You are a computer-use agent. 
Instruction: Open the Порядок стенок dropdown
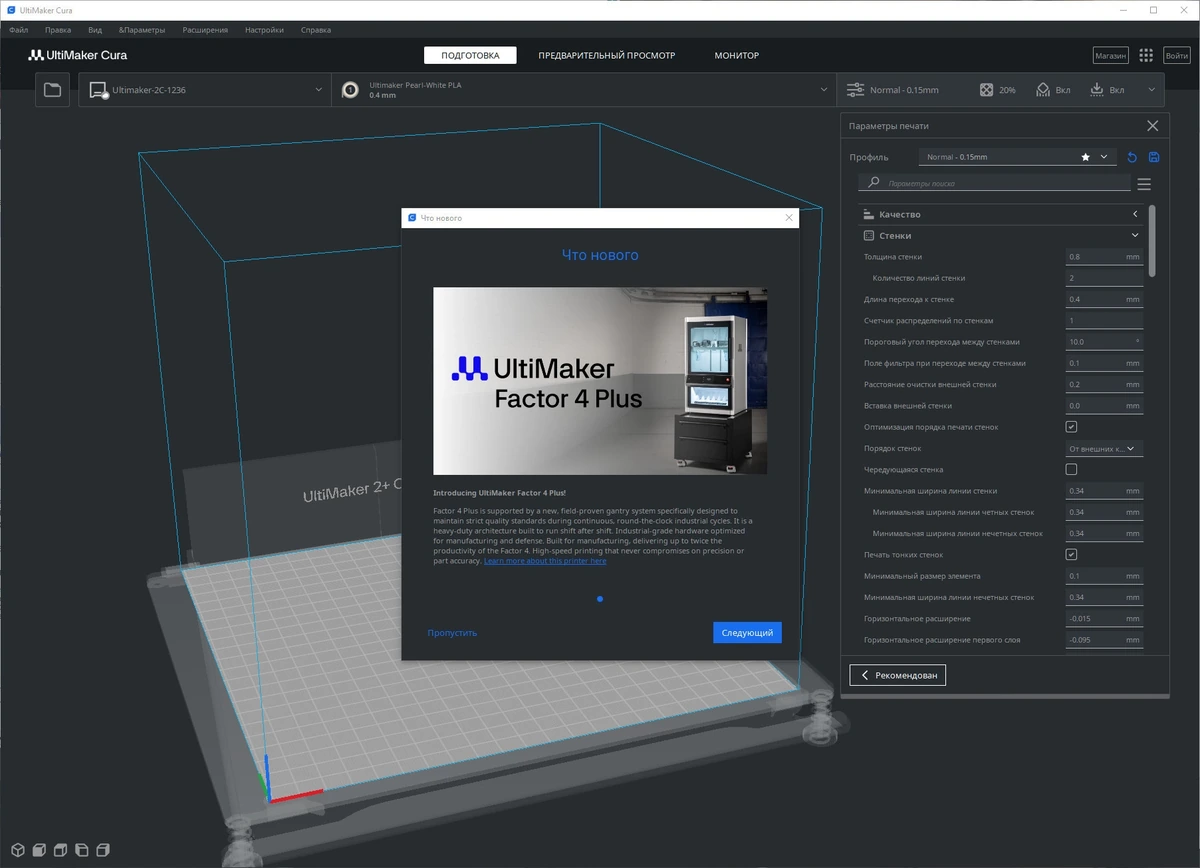pos(1104,448)
